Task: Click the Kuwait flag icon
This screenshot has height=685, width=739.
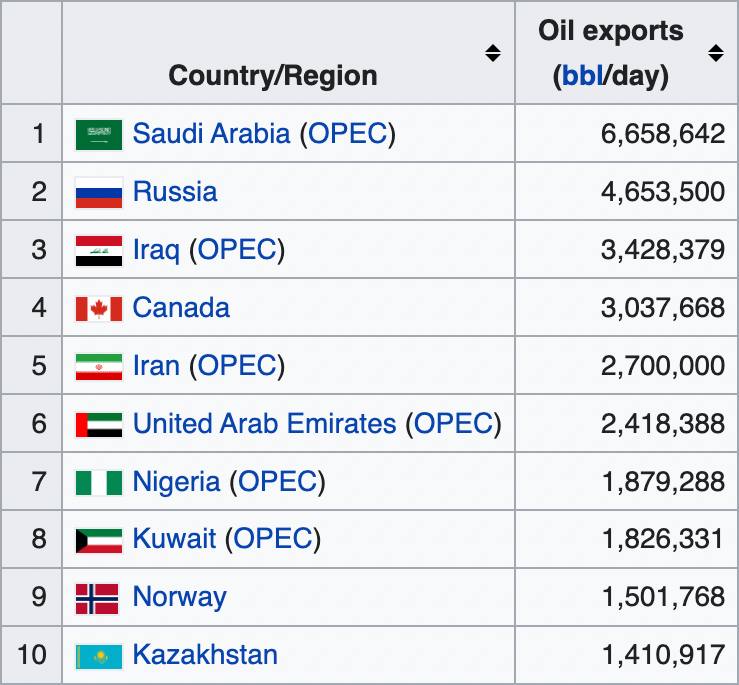Action: [x=99, y=541]
